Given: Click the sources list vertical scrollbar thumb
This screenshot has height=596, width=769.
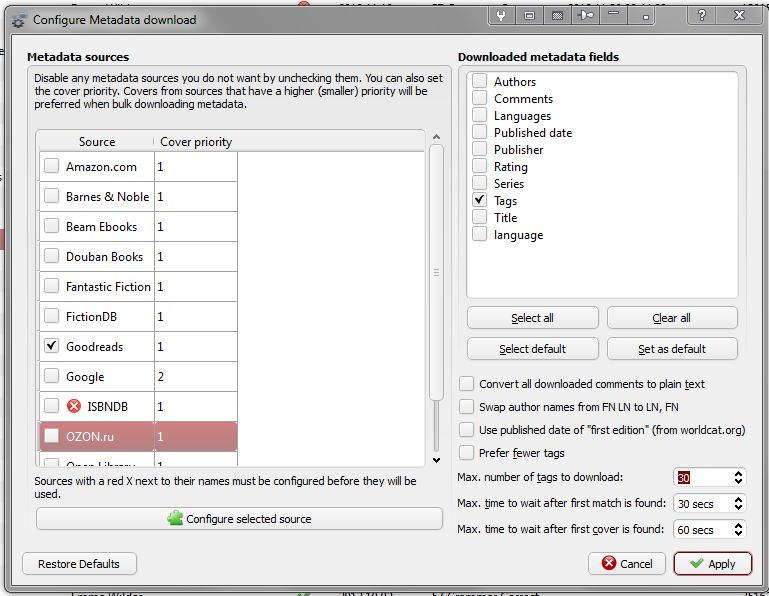Looking at the screenshot, I should 436,272.
